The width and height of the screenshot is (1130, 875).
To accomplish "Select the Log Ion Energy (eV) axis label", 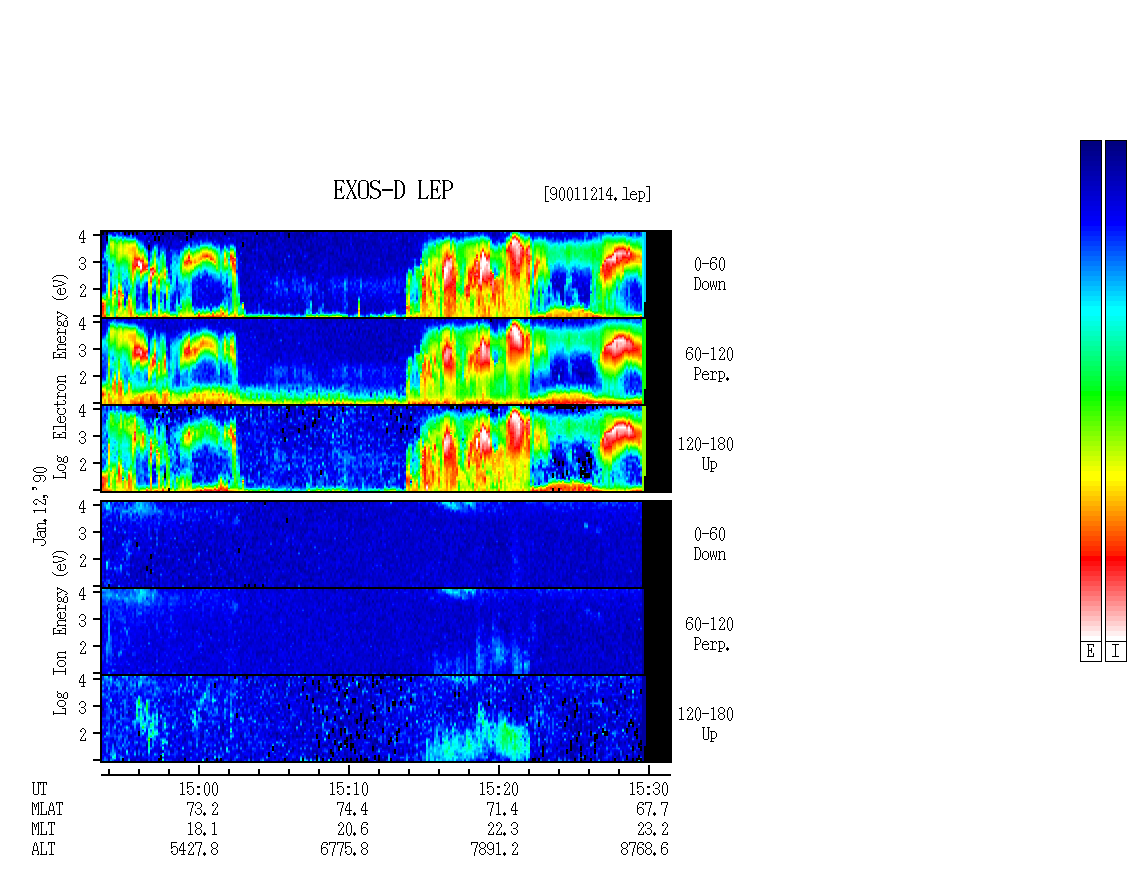I will [60, 632].
